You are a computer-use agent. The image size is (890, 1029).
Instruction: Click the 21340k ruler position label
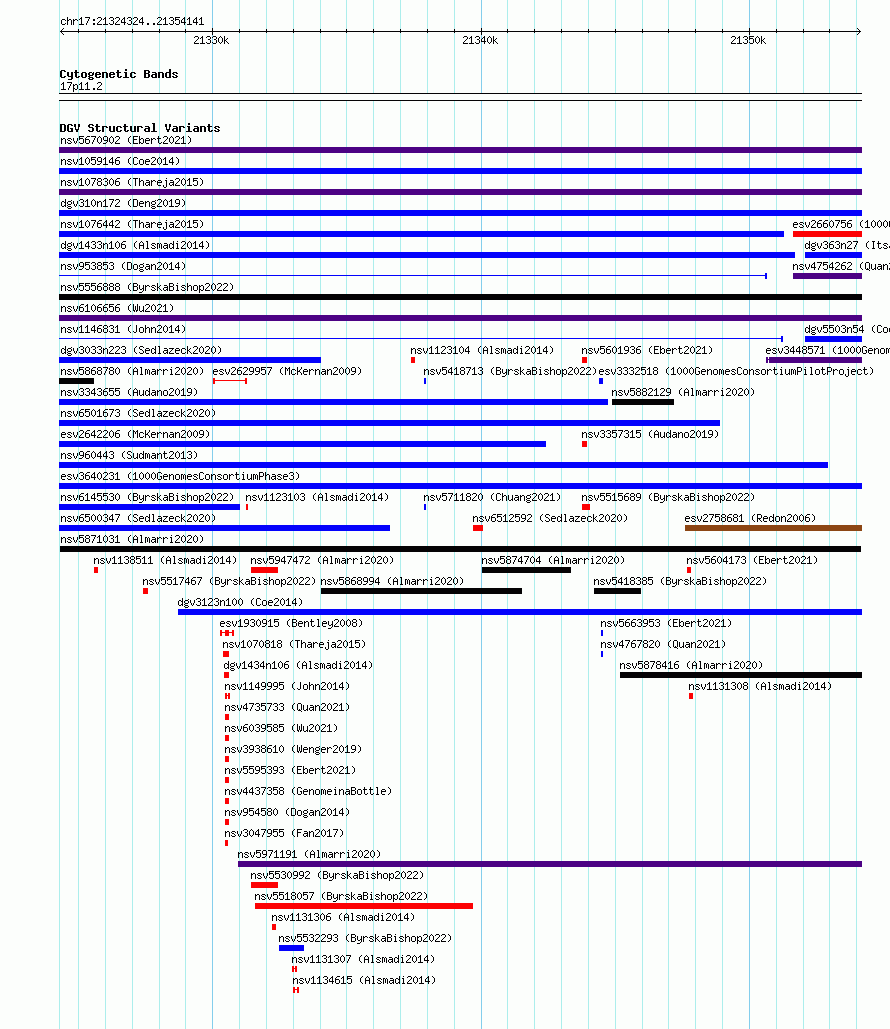tap(480, 41)
